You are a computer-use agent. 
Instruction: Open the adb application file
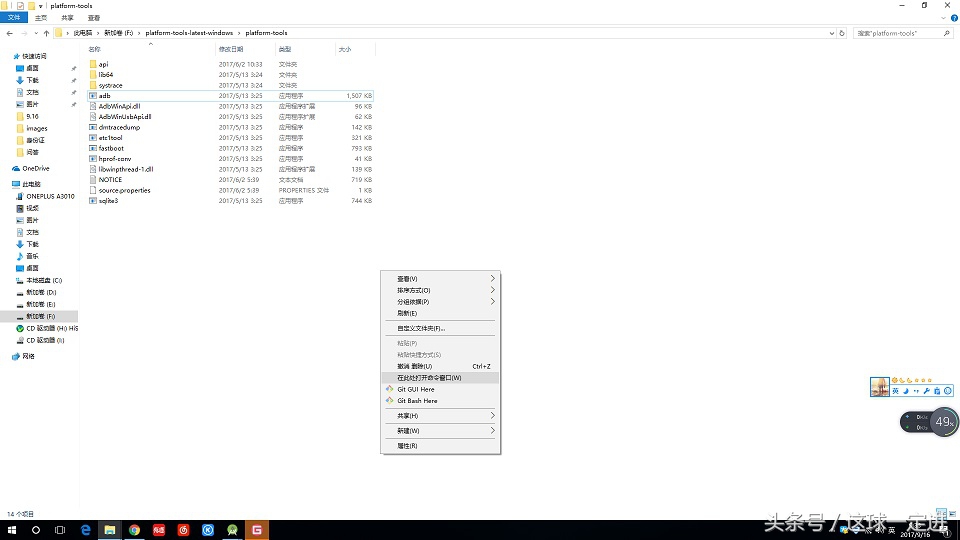(104, 96)
